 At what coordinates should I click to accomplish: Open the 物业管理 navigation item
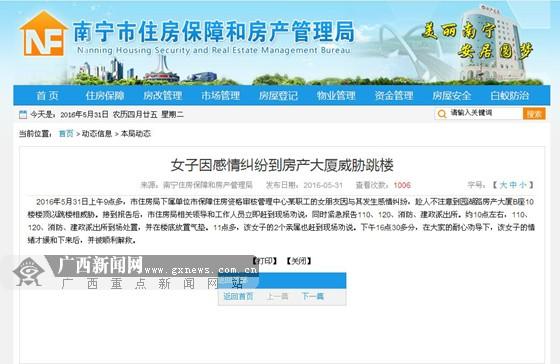pyautogui.click(x=336, y=95)
